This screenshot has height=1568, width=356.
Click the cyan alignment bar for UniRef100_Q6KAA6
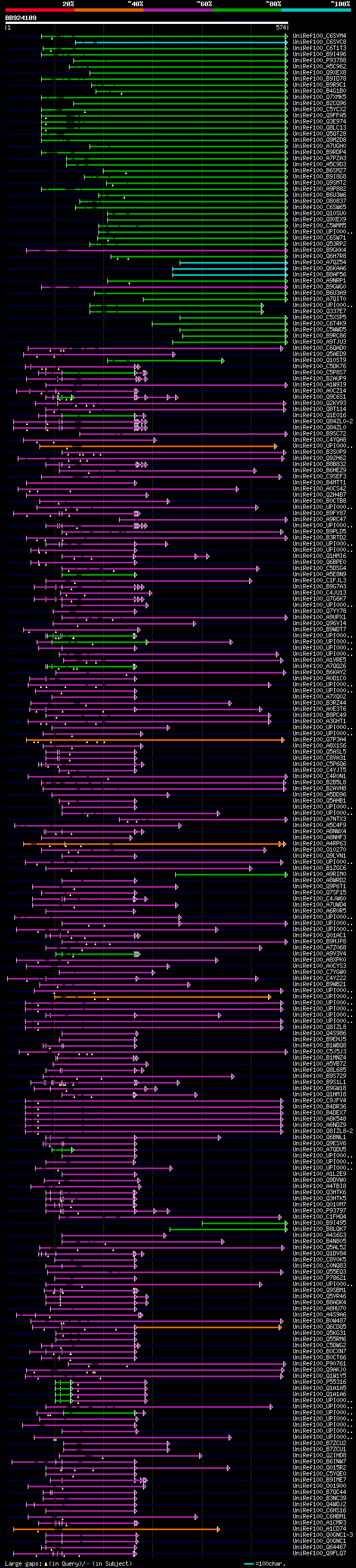click(x=230, y=269)
